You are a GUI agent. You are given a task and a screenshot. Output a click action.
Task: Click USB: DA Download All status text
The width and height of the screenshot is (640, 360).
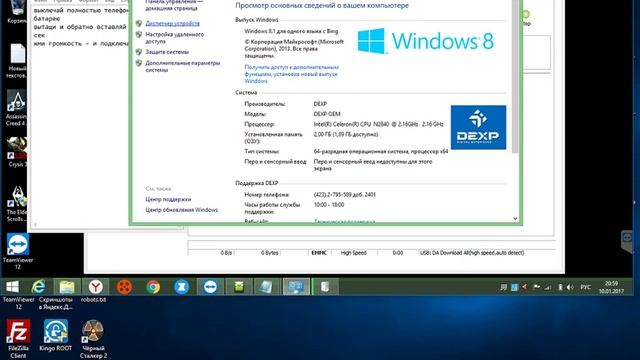472,253
